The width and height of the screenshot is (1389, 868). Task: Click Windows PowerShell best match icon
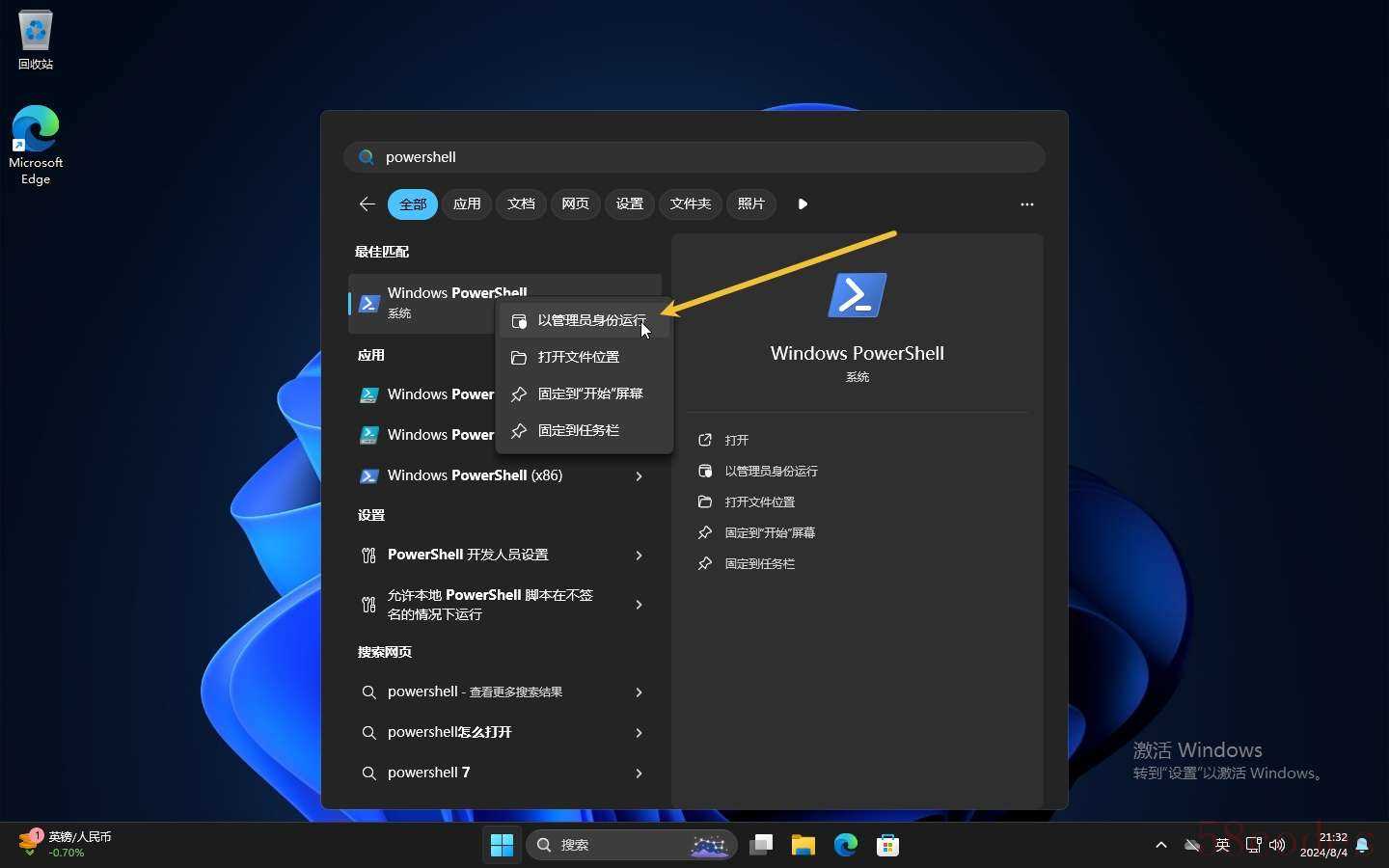click(368, 303)
